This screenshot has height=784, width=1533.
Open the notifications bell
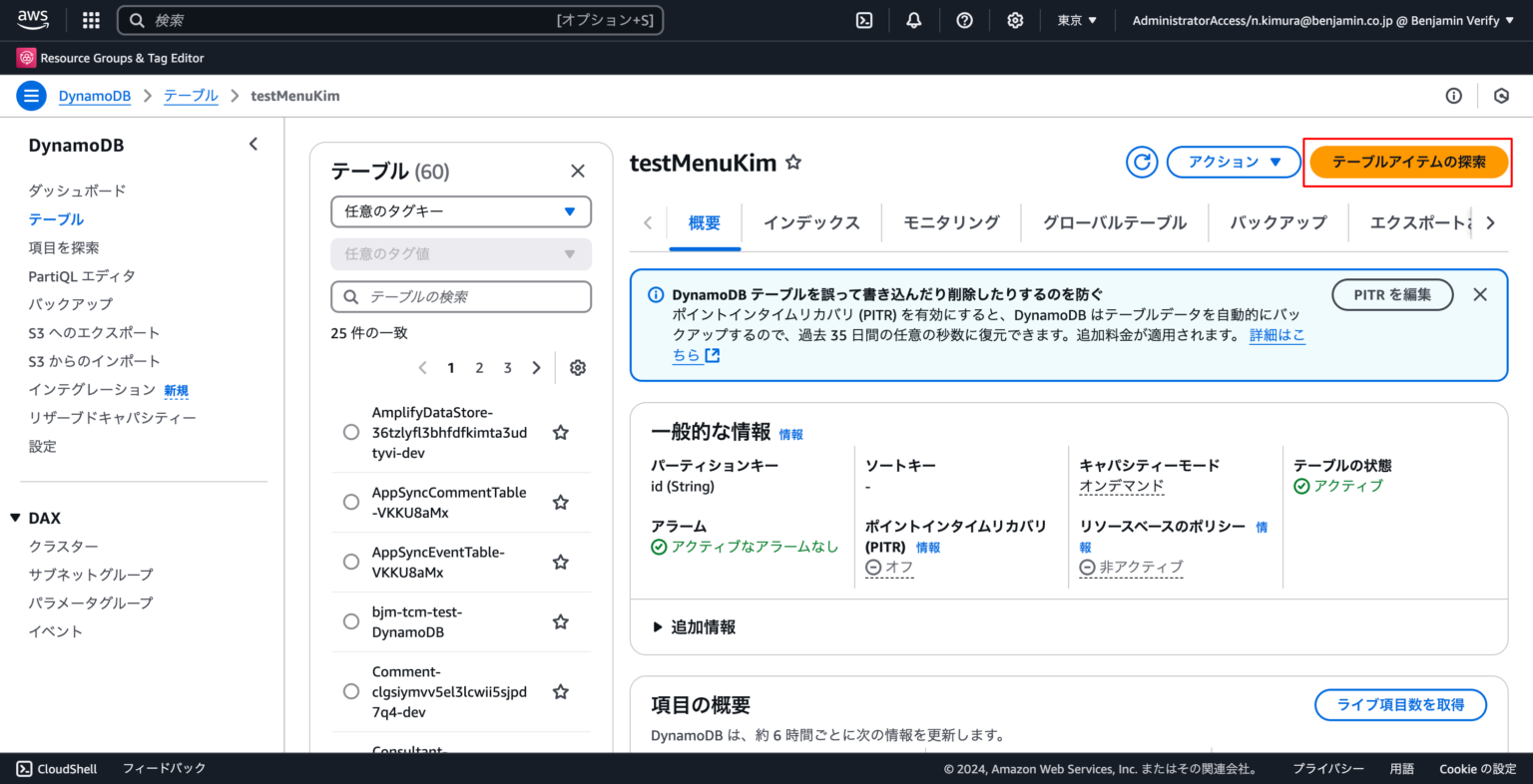[913, 19]
